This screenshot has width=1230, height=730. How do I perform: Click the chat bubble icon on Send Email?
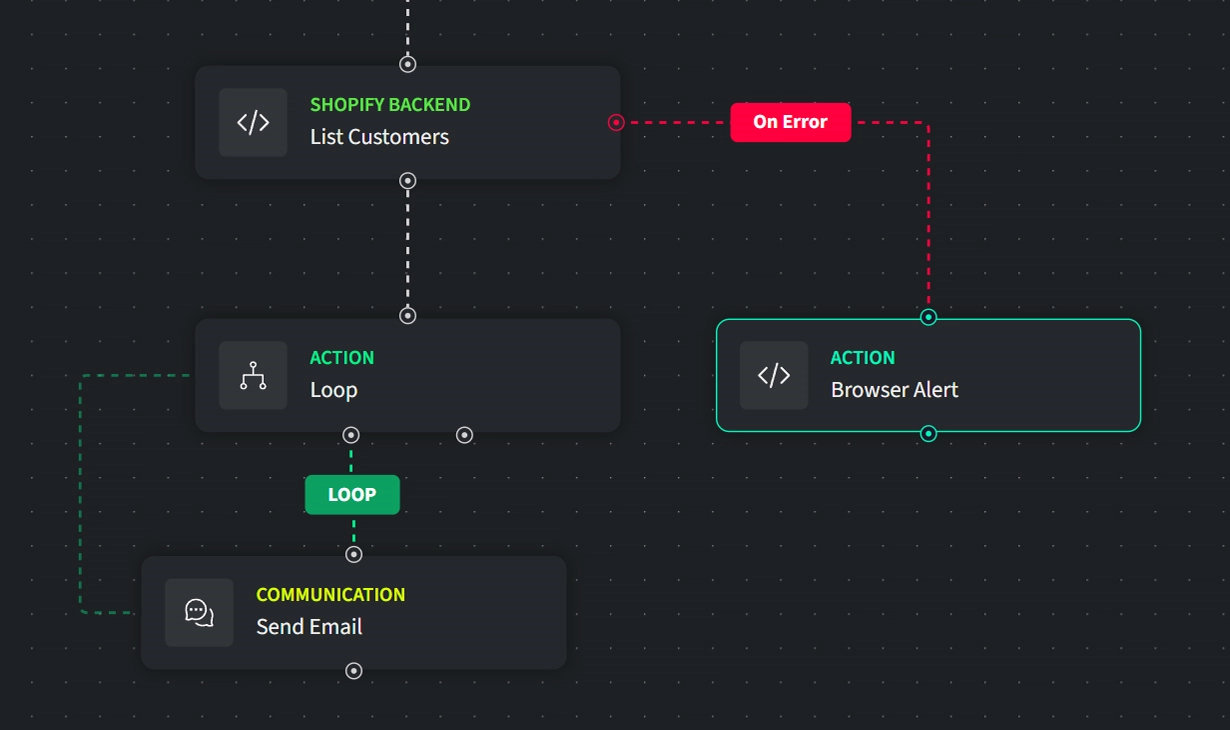tap(199, 612)
